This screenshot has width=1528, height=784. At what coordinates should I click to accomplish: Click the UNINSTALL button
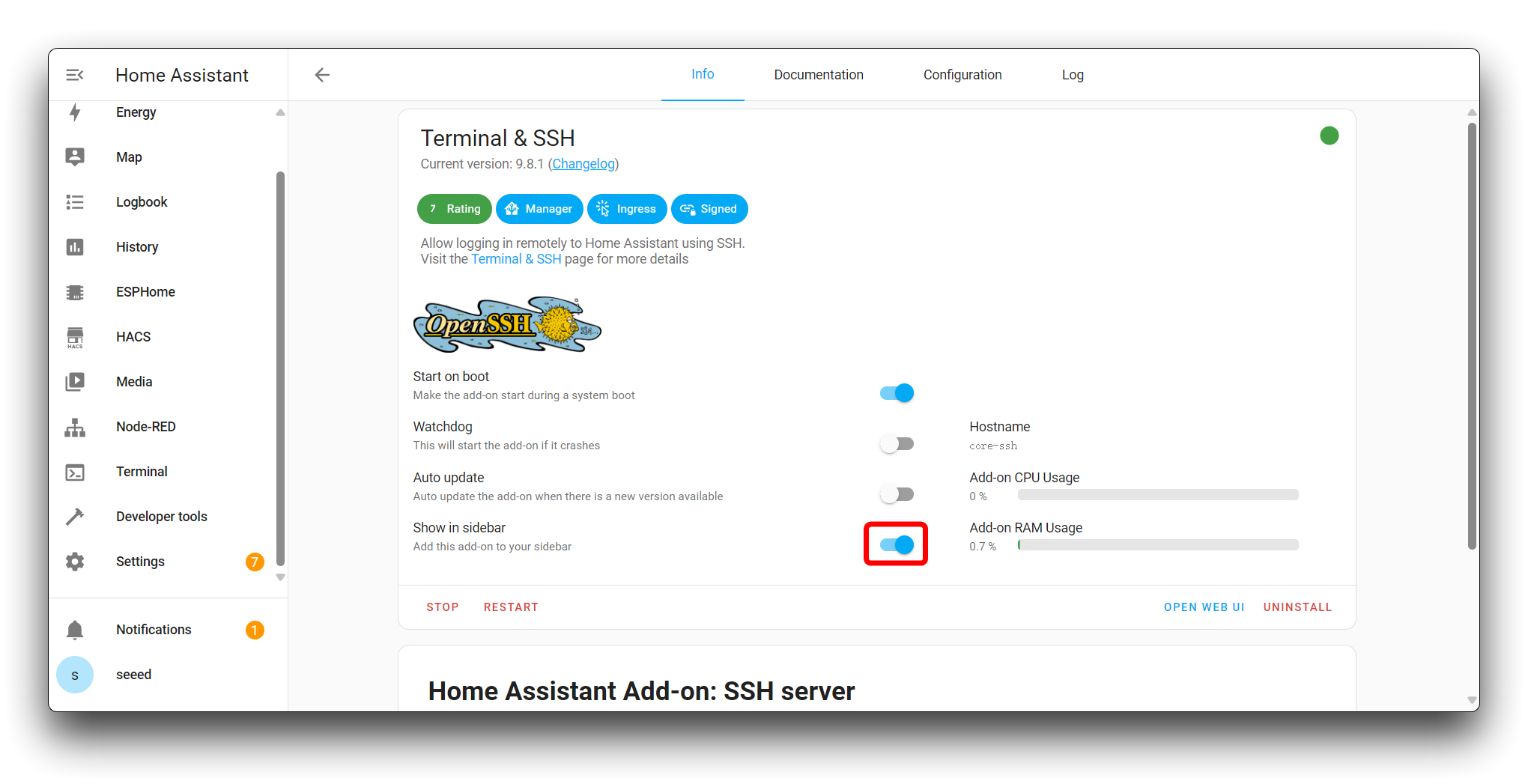point(1297,607)
